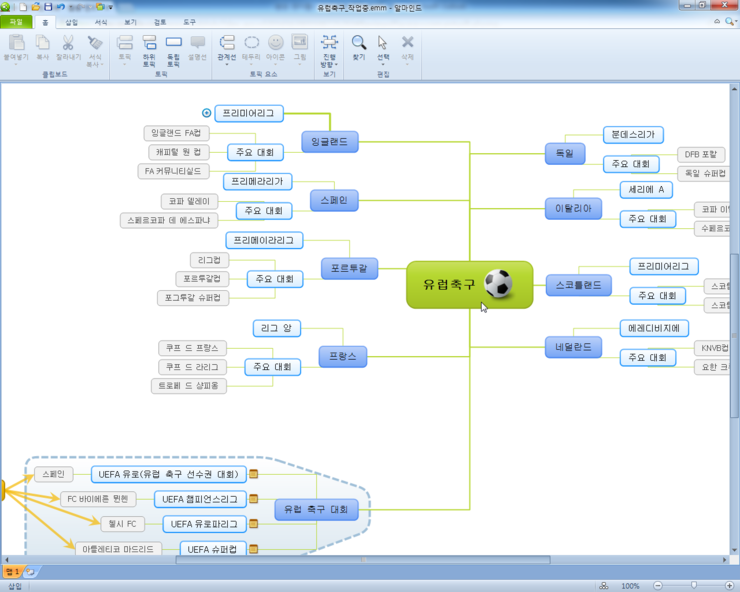Image resolution: width=740 pixels, height=592 pixels.
Task: Click the zoom in plus button
Action: 730,585
